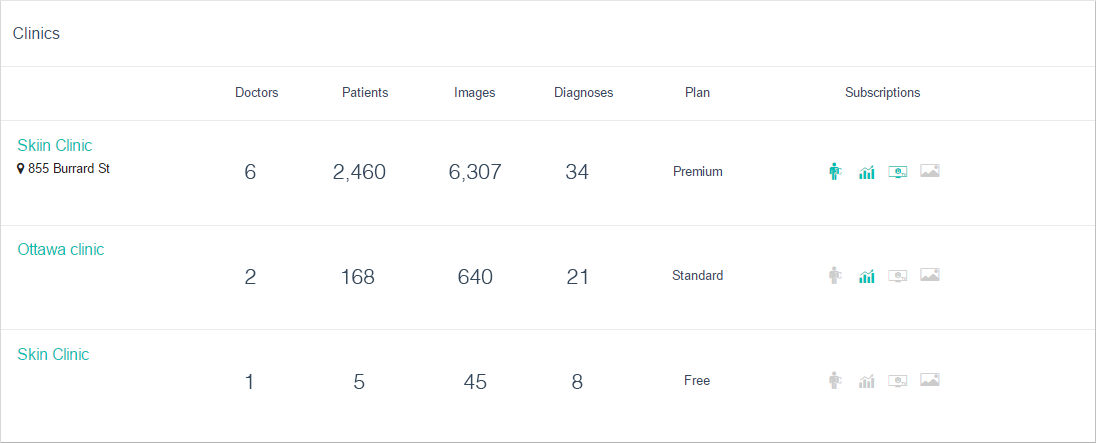Click the picture icon in Skiin Clinic row
1096x443 pixels.
(x=930, y=171)
